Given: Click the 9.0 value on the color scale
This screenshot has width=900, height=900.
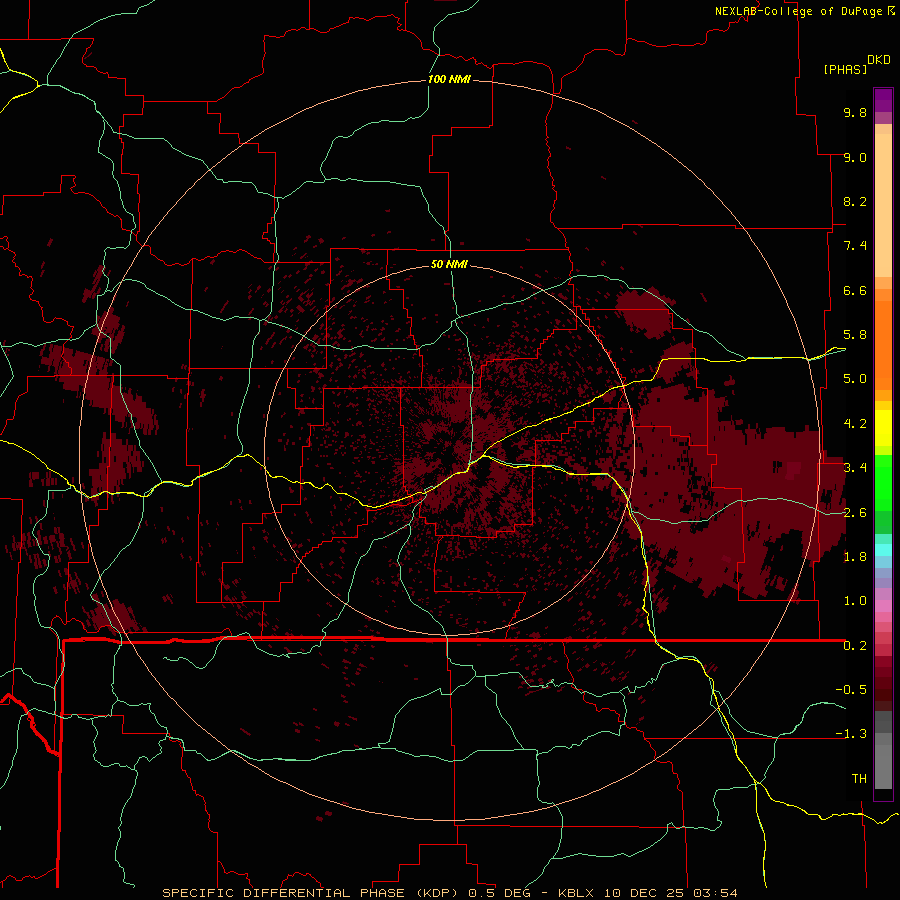Looking at the screenshot, I should coord(855,157).
